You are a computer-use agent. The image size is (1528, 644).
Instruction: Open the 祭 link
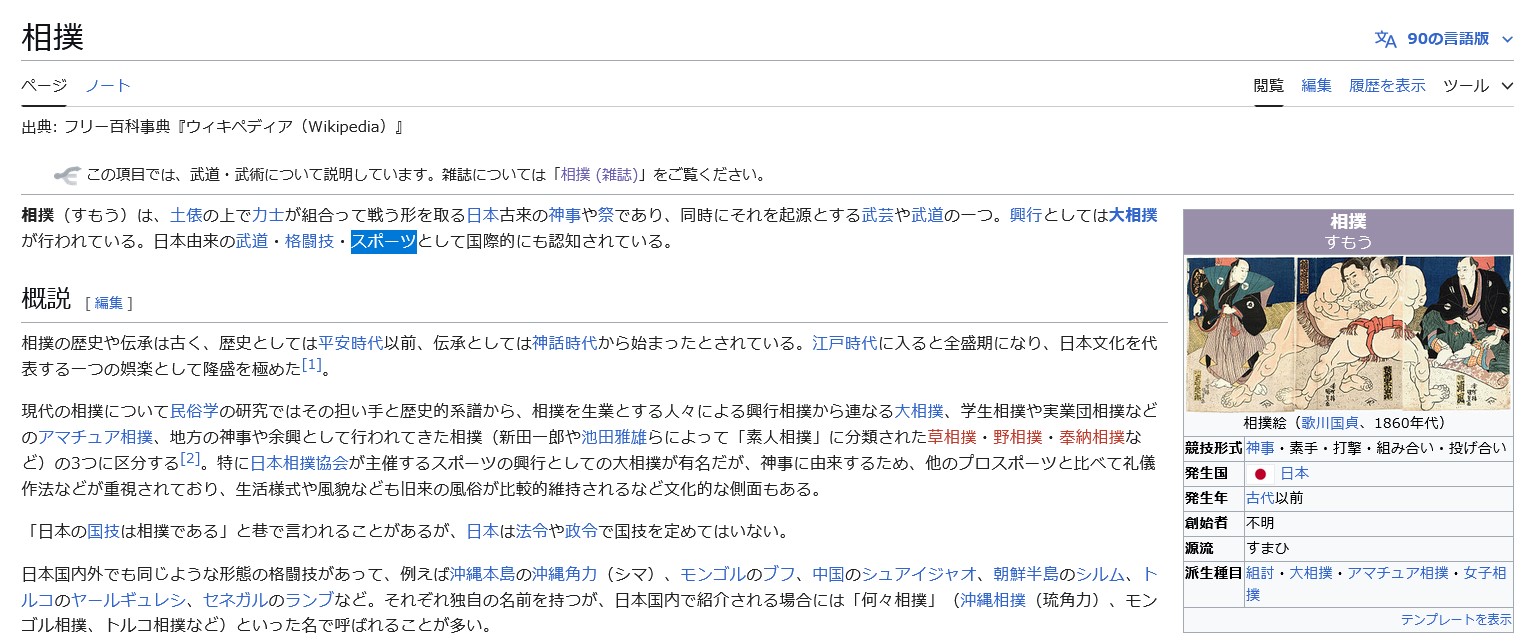click(x=606, y=214)
